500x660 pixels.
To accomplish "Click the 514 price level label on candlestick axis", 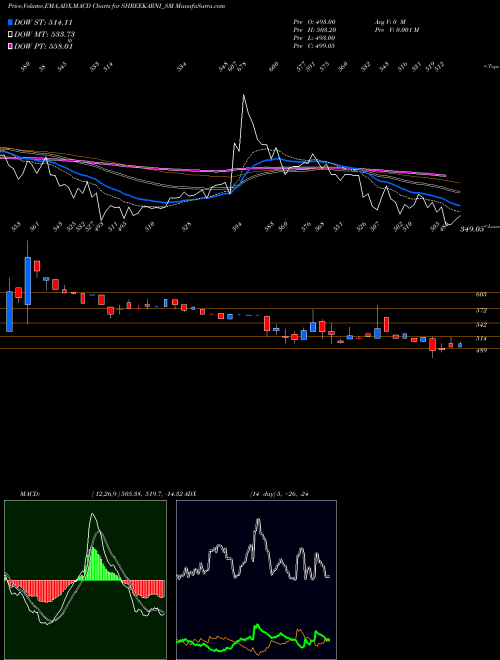I will tap(481, 338).
